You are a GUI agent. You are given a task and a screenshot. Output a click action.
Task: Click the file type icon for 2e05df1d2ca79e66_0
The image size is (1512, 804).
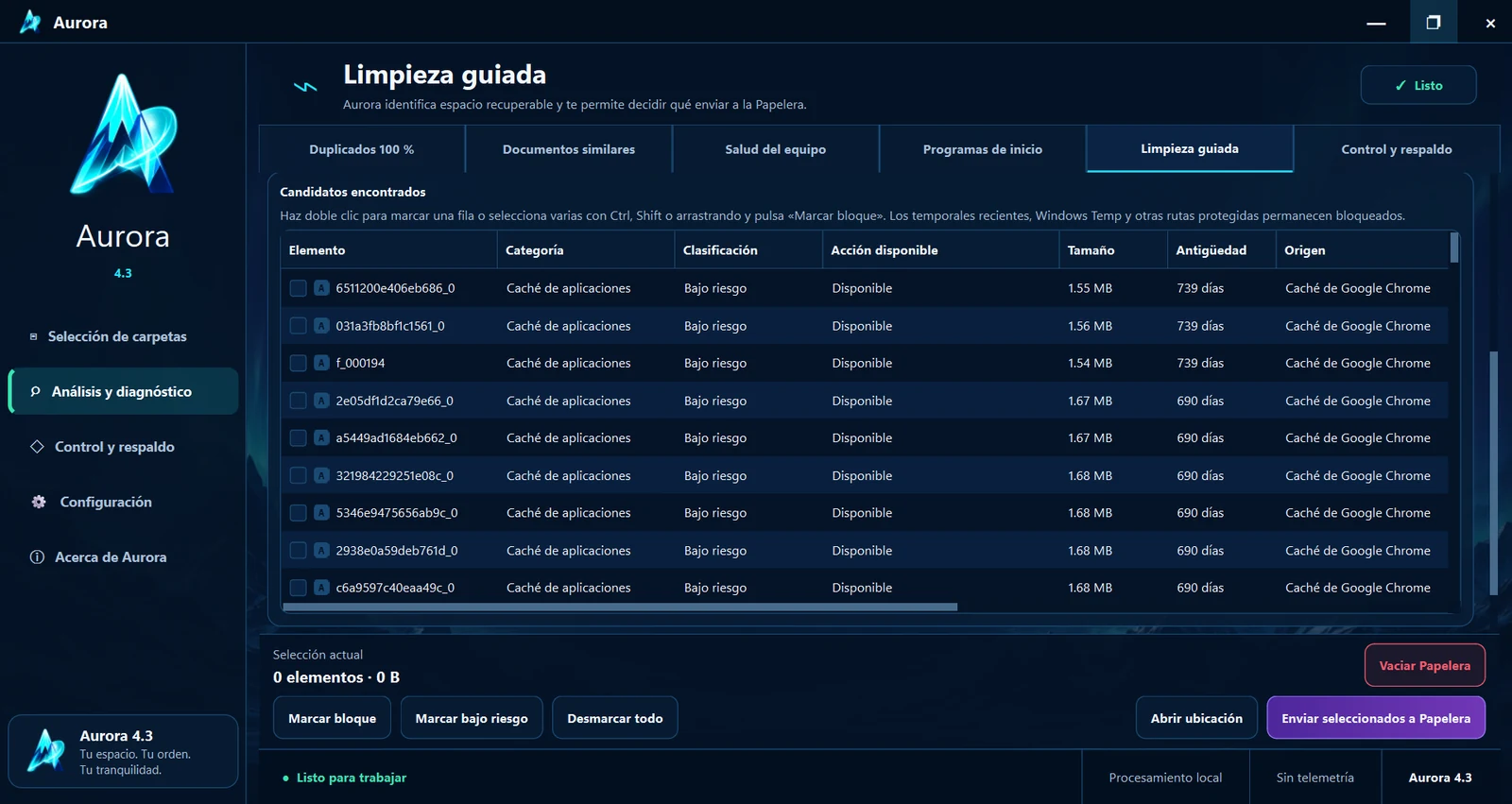(321, 401)
